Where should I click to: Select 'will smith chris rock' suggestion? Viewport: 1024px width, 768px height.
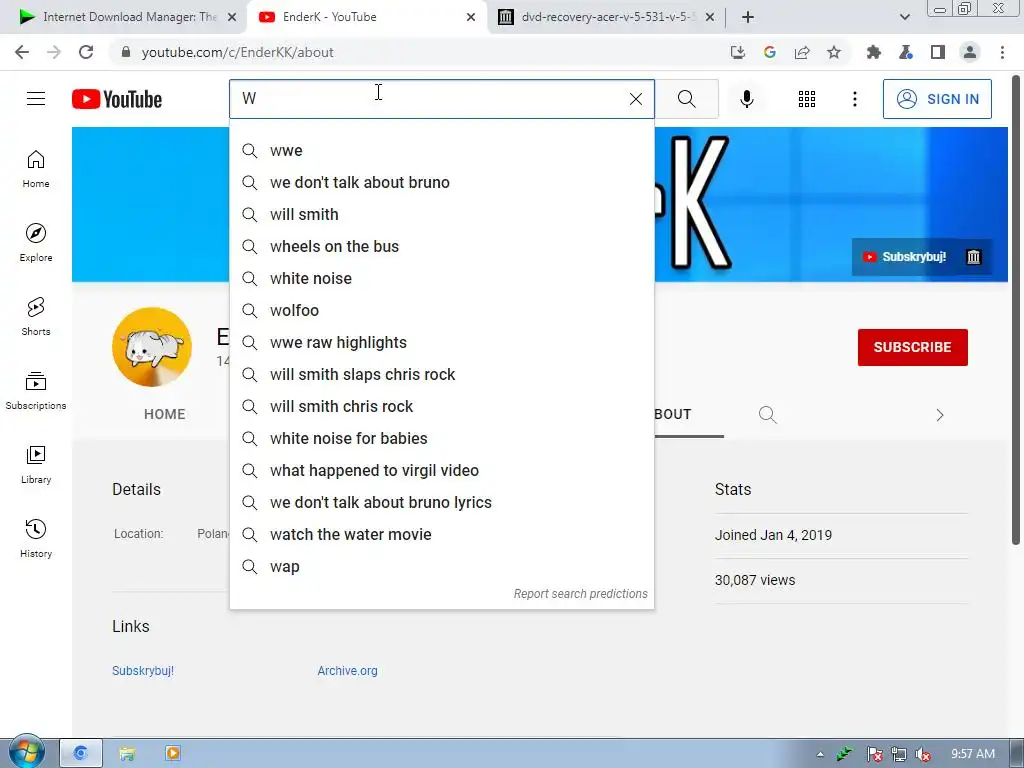click(441, 406)
